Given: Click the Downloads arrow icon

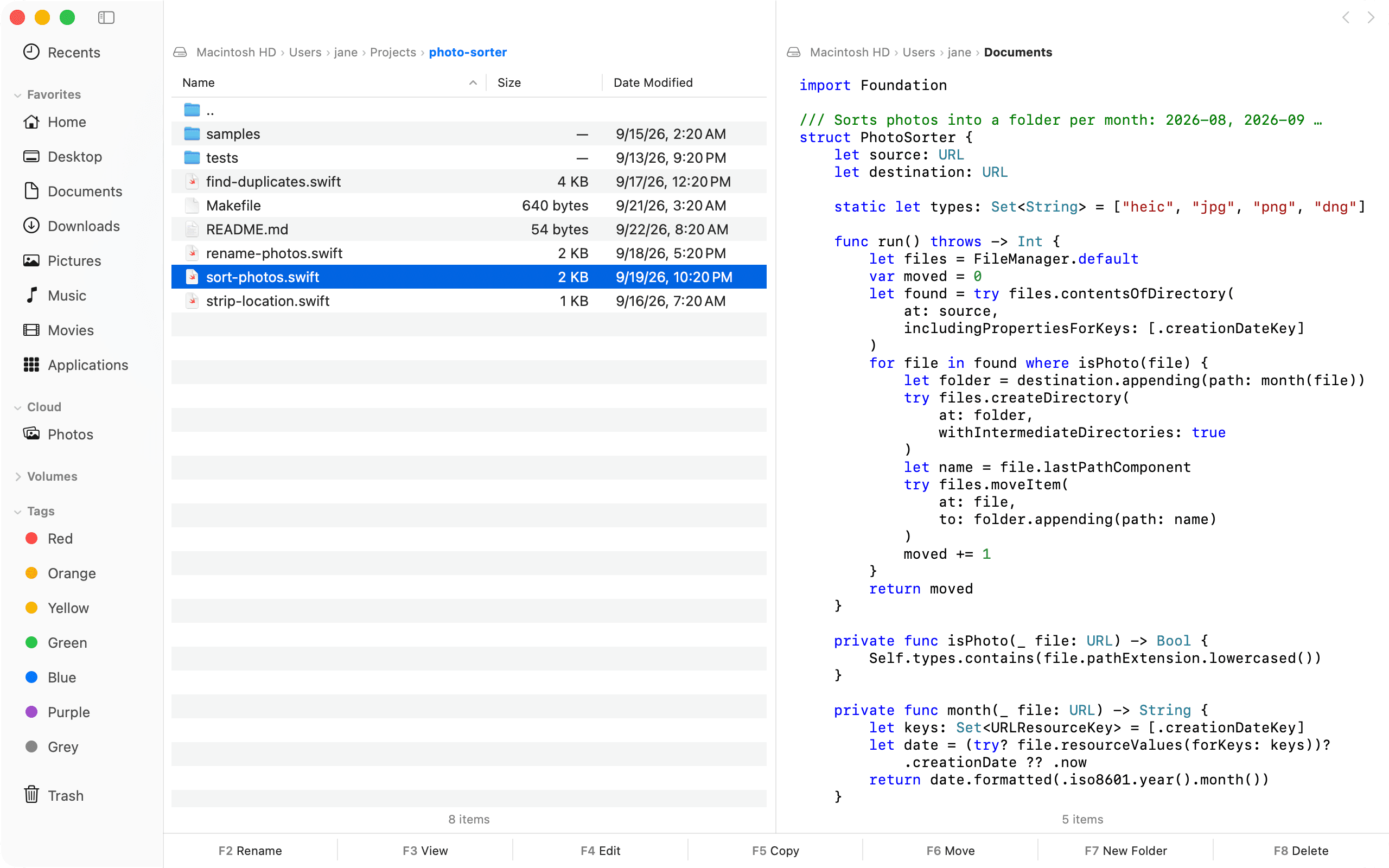Looking at the screenshot, I should [31, 226].
